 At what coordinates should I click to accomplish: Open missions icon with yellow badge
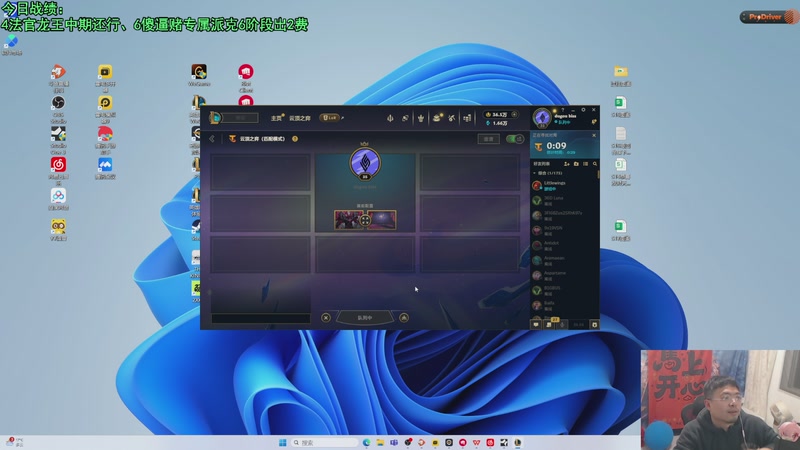549,324
